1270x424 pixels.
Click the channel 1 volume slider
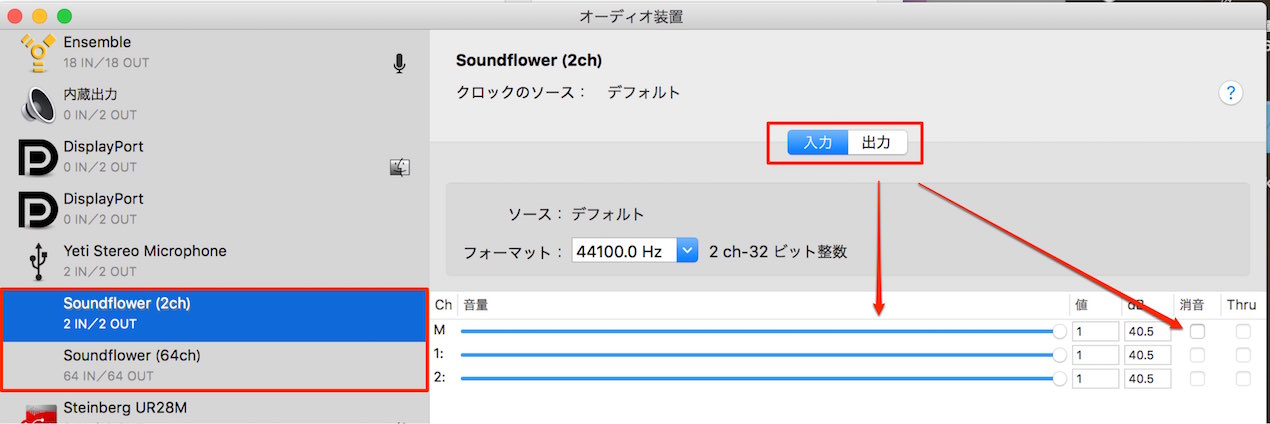[764, 354]
